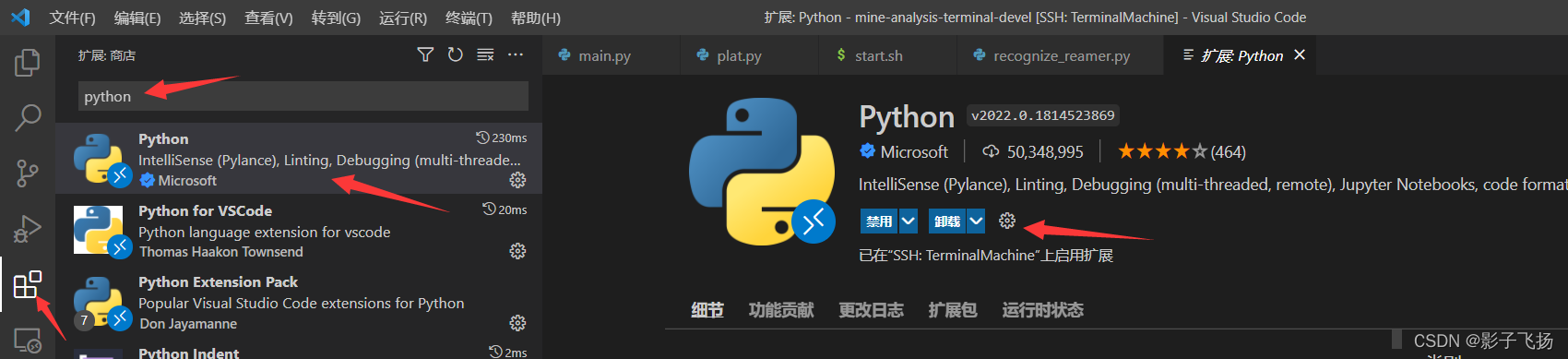The height and width of the screenshot is (359, 1568).
Task: Click the filter extensions funnel icon
Action: point(425,55)
